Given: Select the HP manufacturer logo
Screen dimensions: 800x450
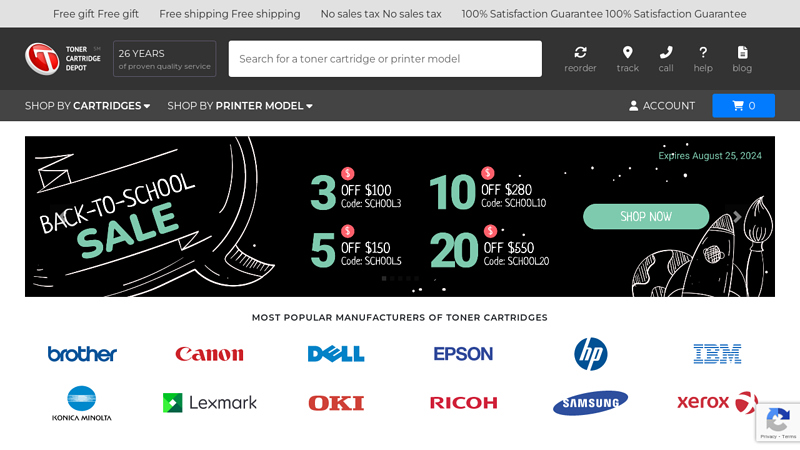Looking at the screenshot, I should coord(590,354).
